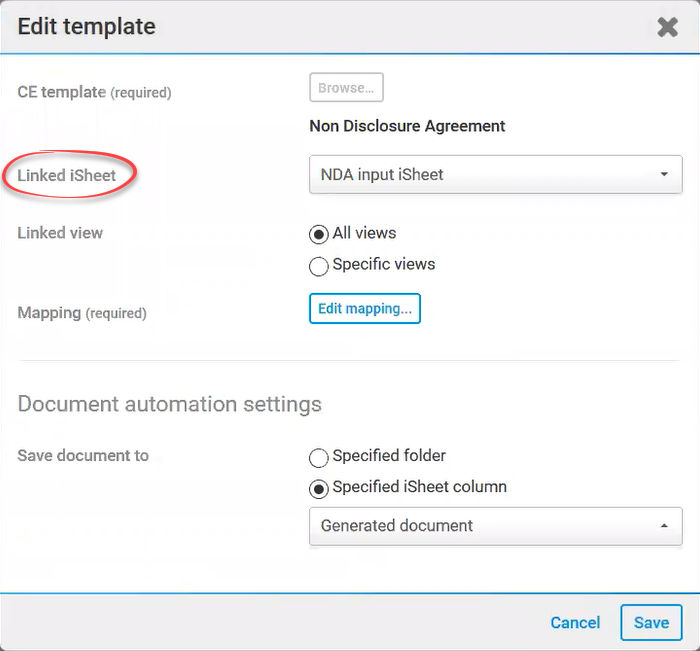
Task: Select the All views radio option
Action: coord(319,234)
